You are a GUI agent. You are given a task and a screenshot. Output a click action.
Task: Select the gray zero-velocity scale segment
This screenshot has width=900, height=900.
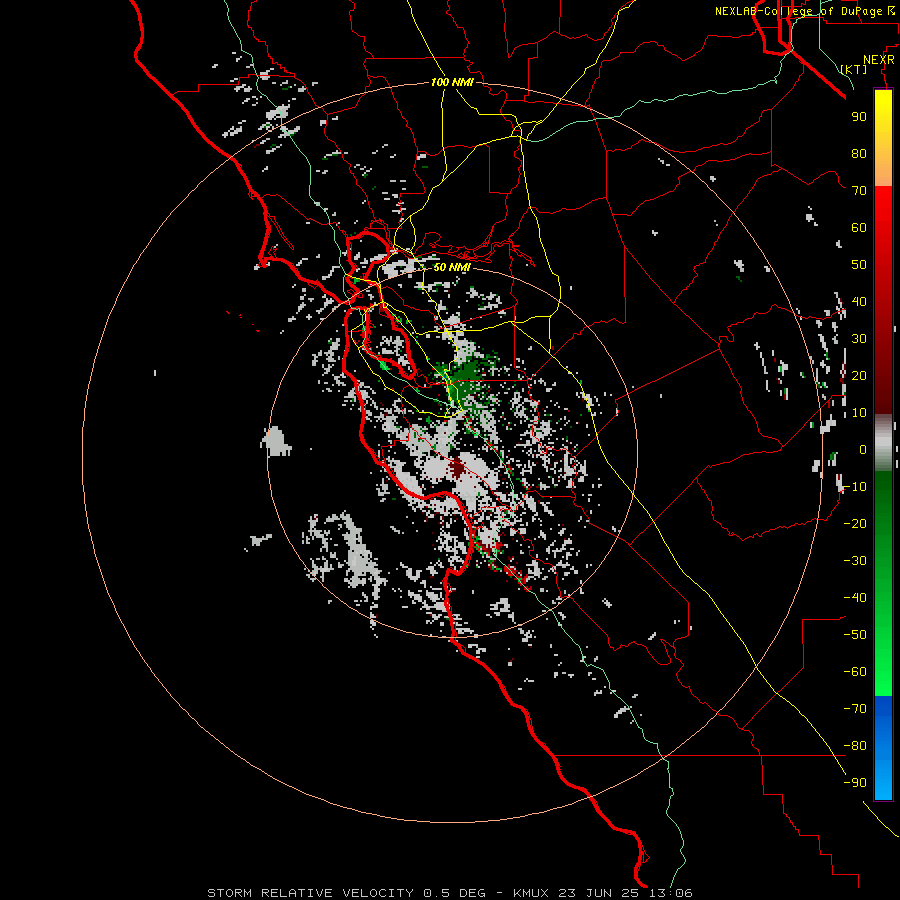coord(883,443)
